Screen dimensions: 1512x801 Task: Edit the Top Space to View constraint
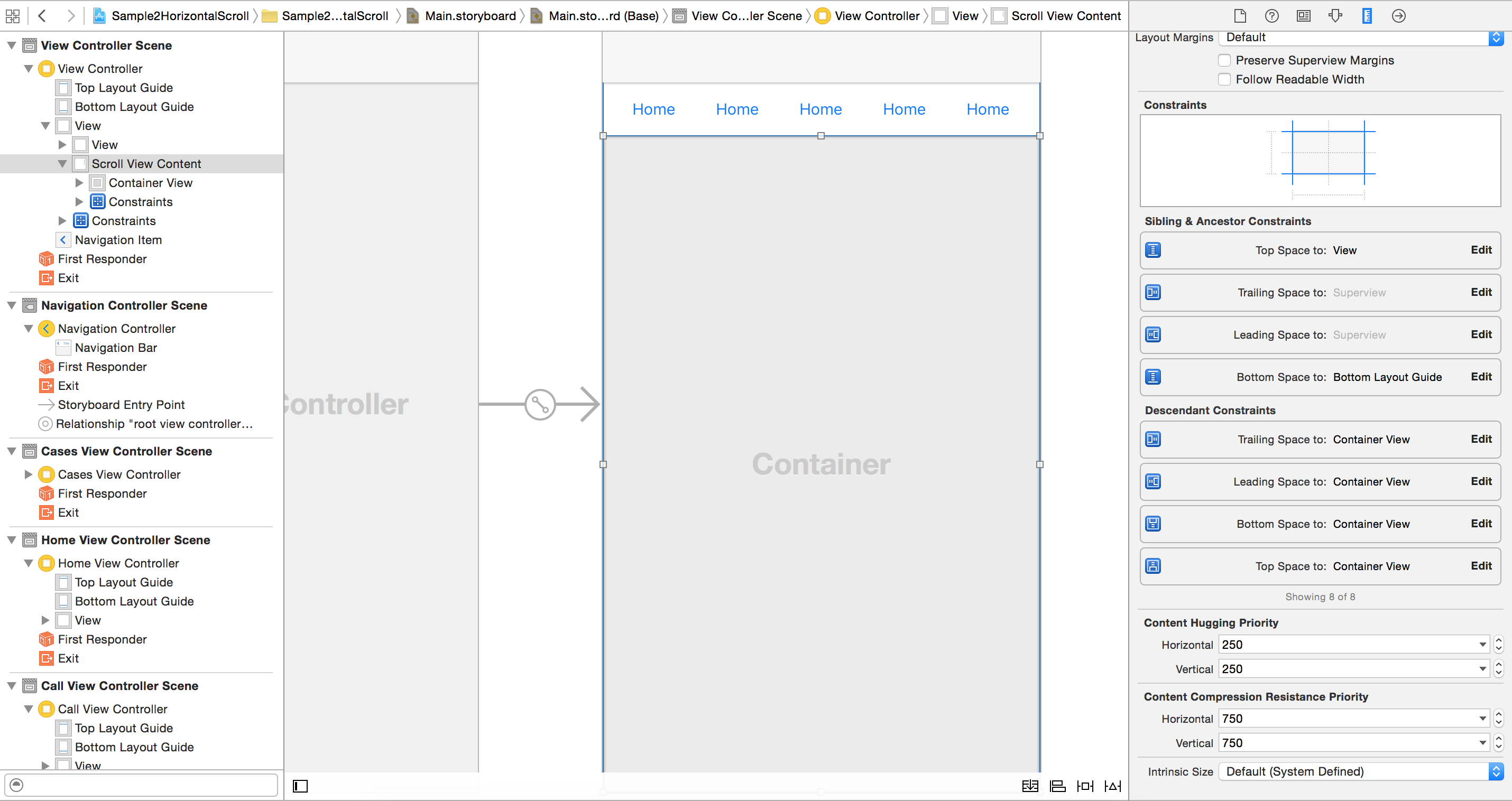[1480, 250]
